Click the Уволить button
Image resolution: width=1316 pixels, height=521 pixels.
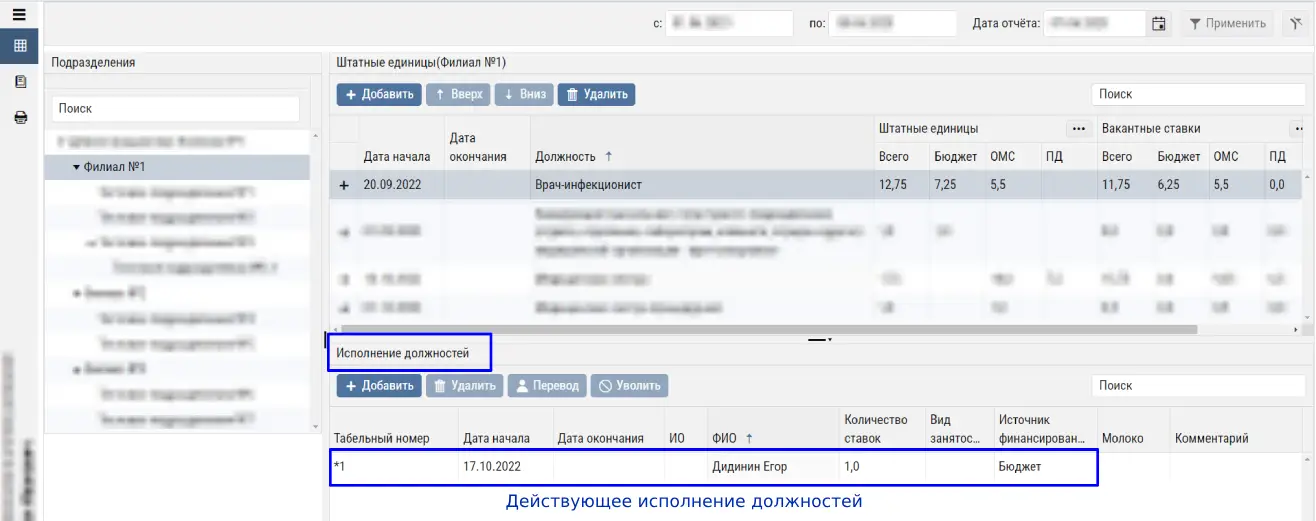coord(629,386)
